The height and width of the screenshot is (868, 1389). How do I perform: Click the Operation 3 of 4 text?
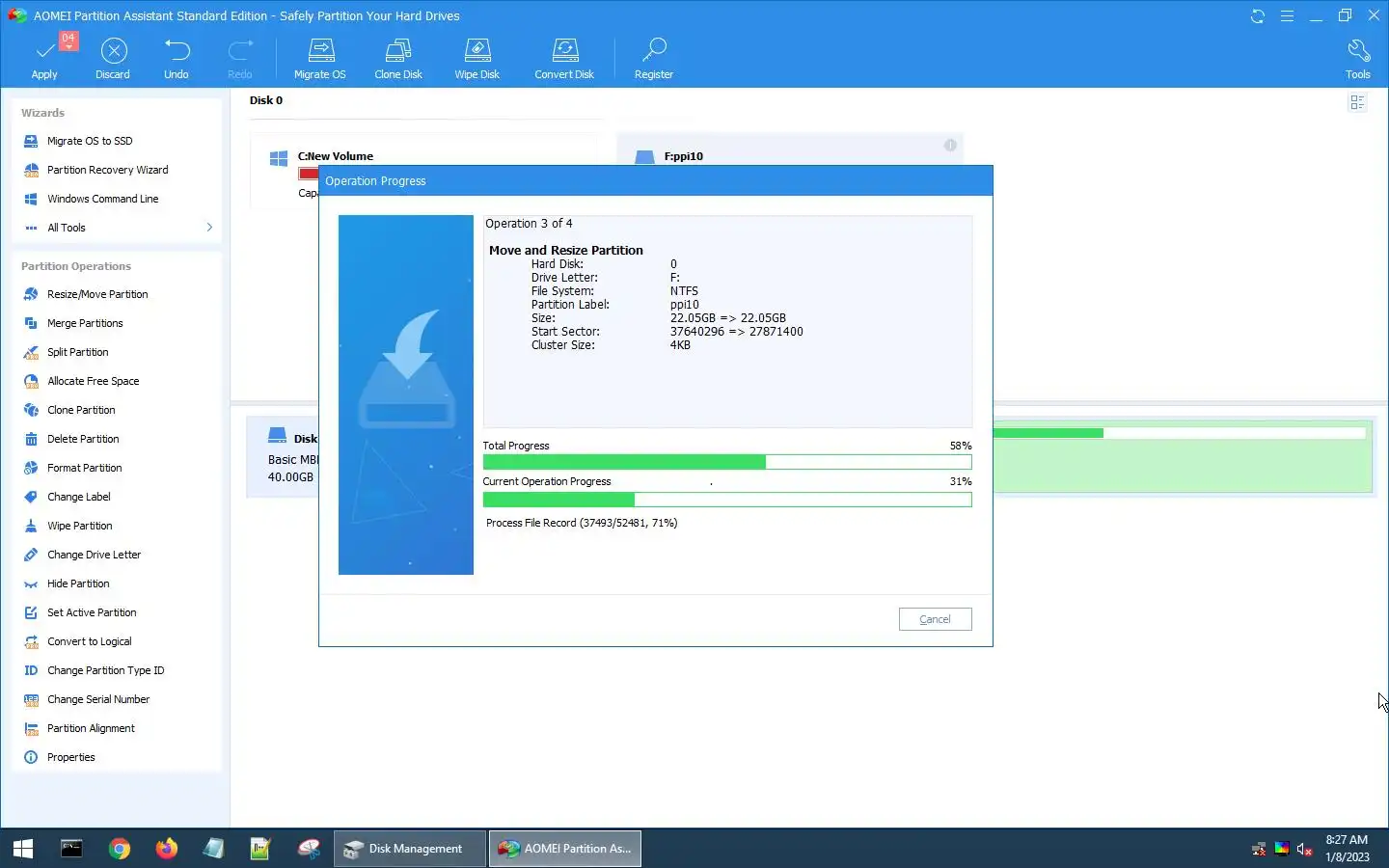[x=529, y=224]
